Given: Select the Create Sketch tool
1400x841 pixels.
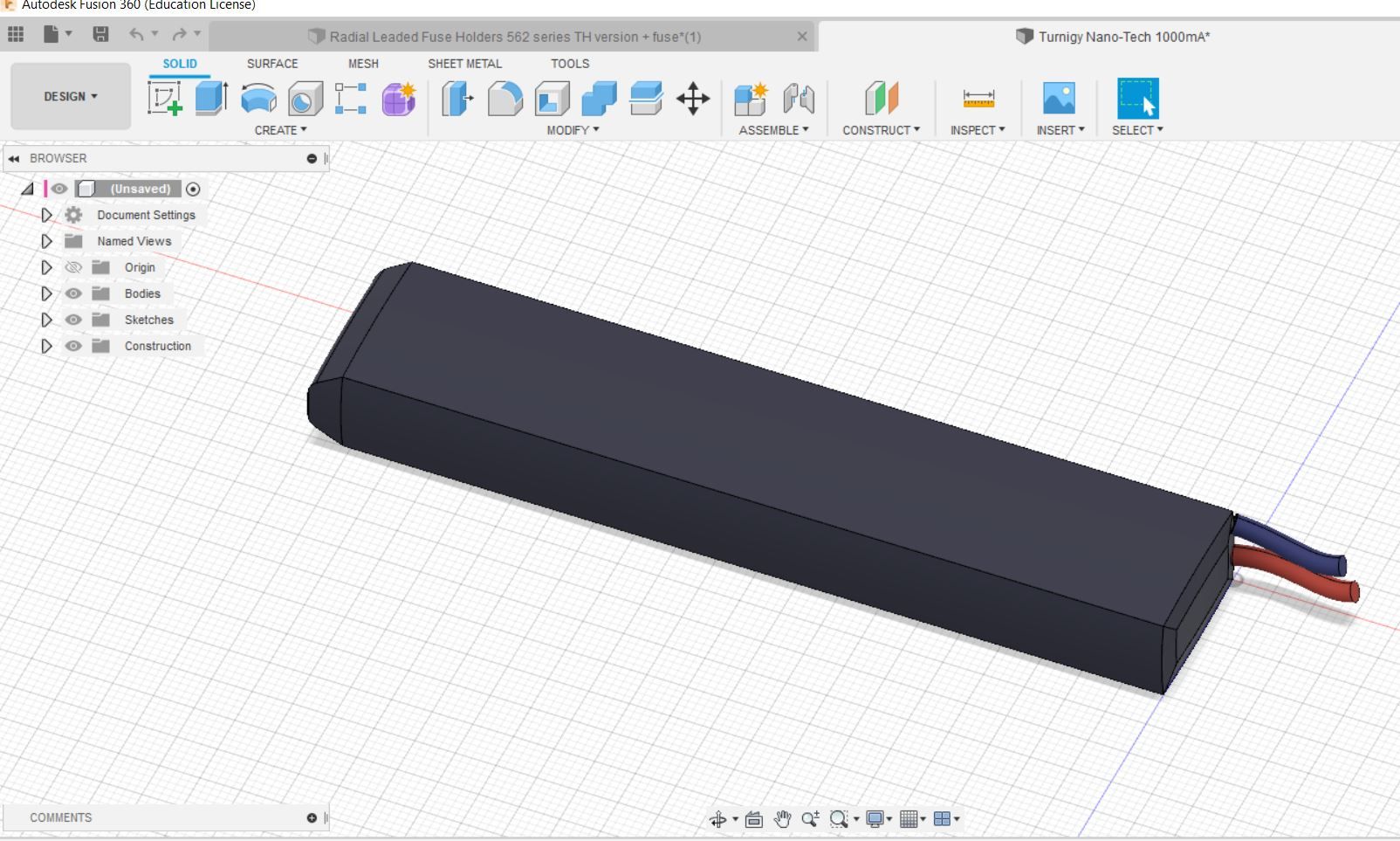Looking at the screenshot, I should (164, 99).
